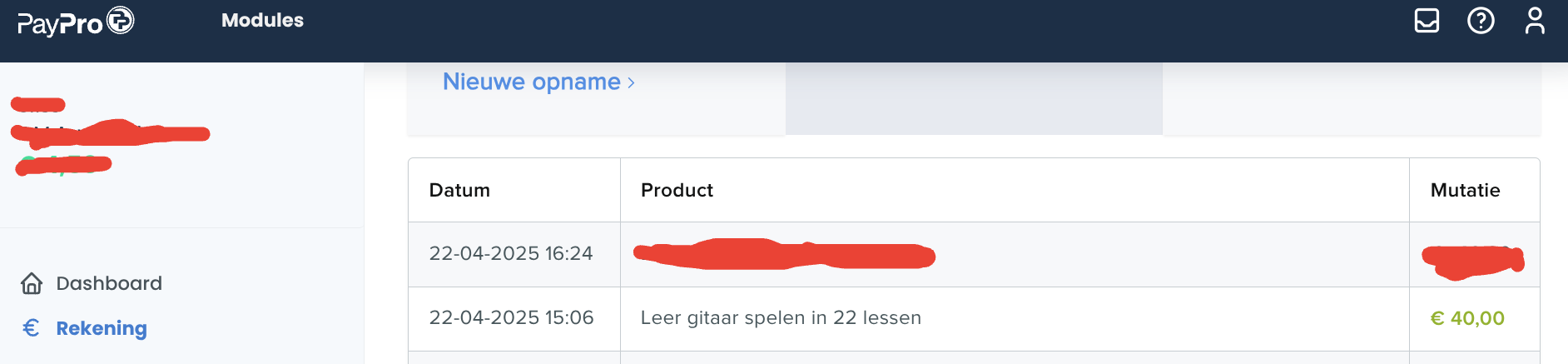This screenshot has width=1568, height=364.
Task: Click the Dashboard house icon
Action: [x=32, y=283]
